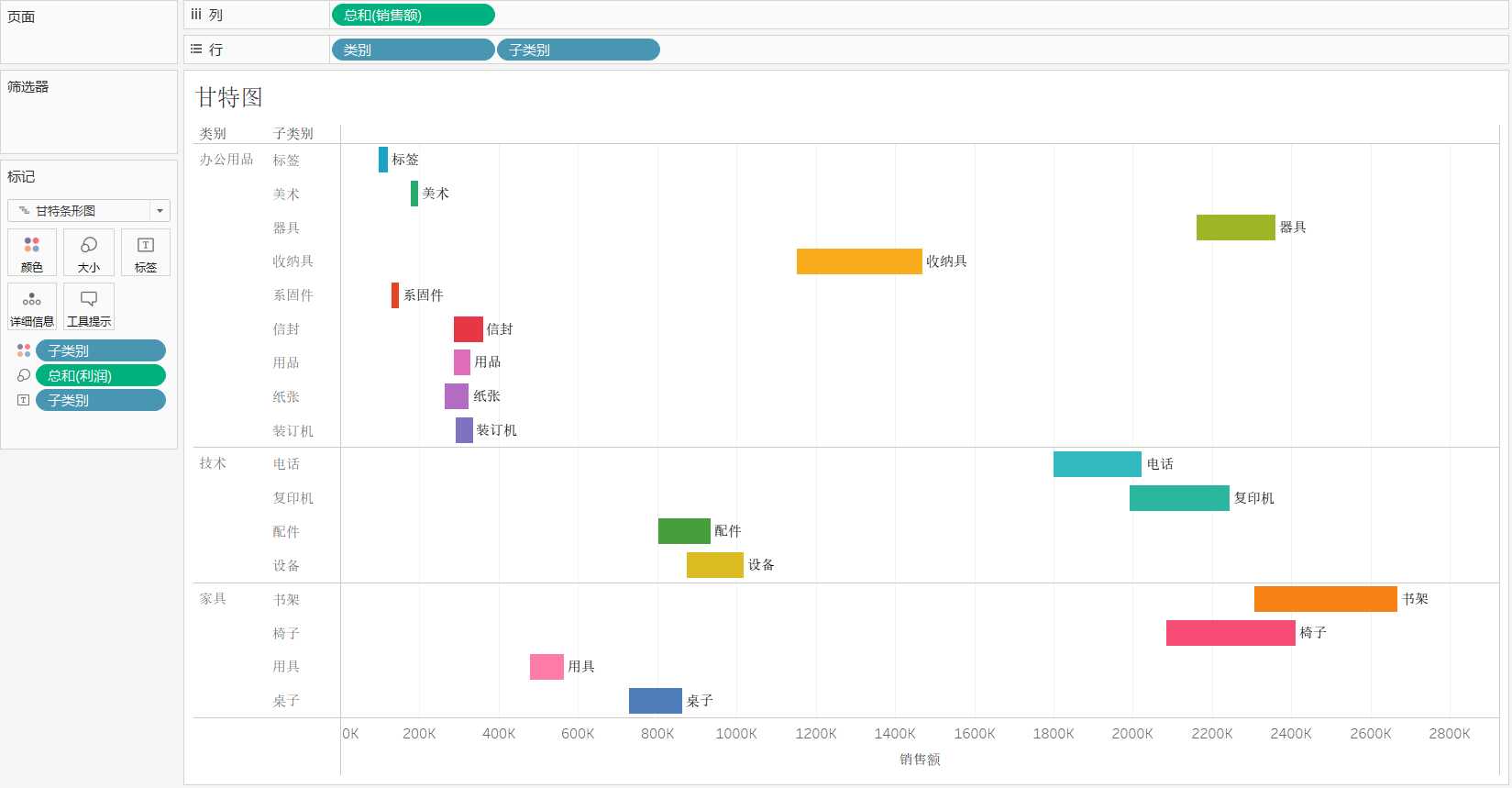The width and height of the screenshot is (1512, 788).
Task: Click the 页面 pages shelf
Action: pos(89,32)
